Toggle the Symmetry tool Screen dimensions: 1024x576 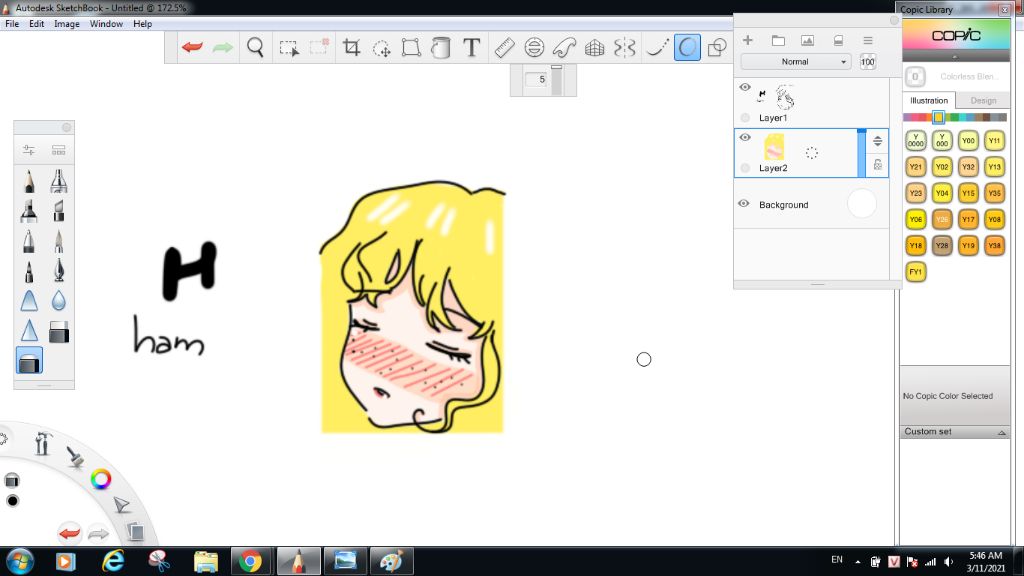tap(625, 48)
